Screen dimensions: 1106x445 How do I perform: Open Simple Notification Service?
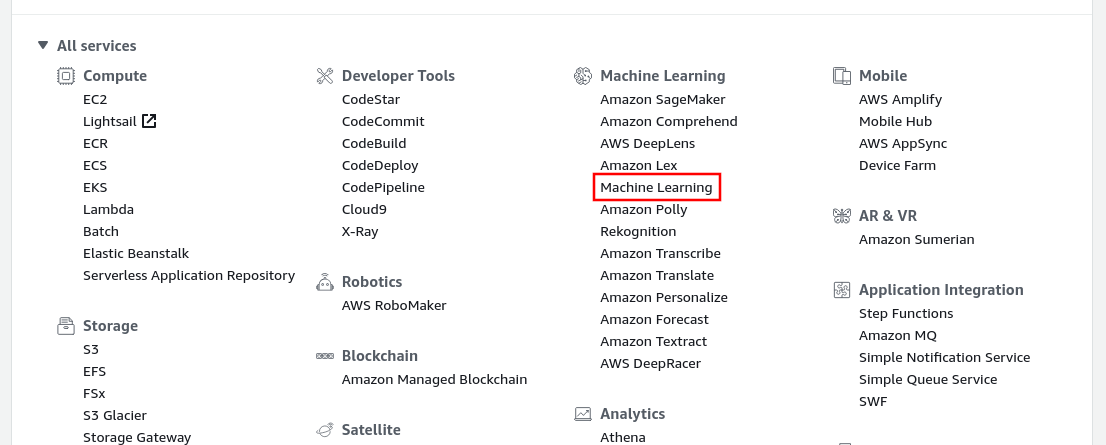[944, 358]
